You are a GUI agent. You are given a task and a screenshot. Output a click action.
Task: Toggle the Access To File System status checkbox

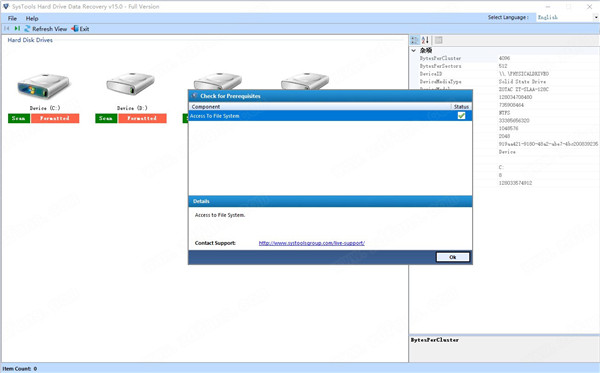[461, 116]
